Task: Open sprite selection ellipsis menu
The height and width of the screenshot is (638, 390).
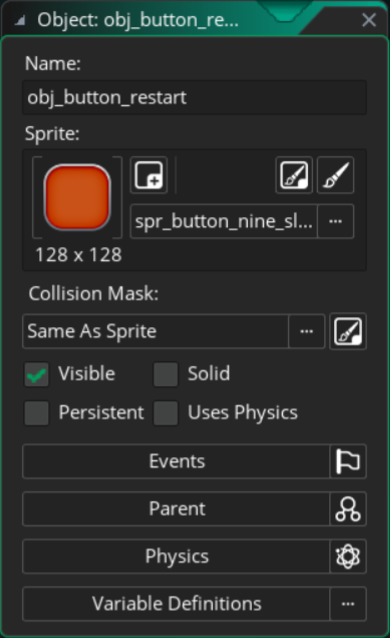Action: (x=335, y=221)
